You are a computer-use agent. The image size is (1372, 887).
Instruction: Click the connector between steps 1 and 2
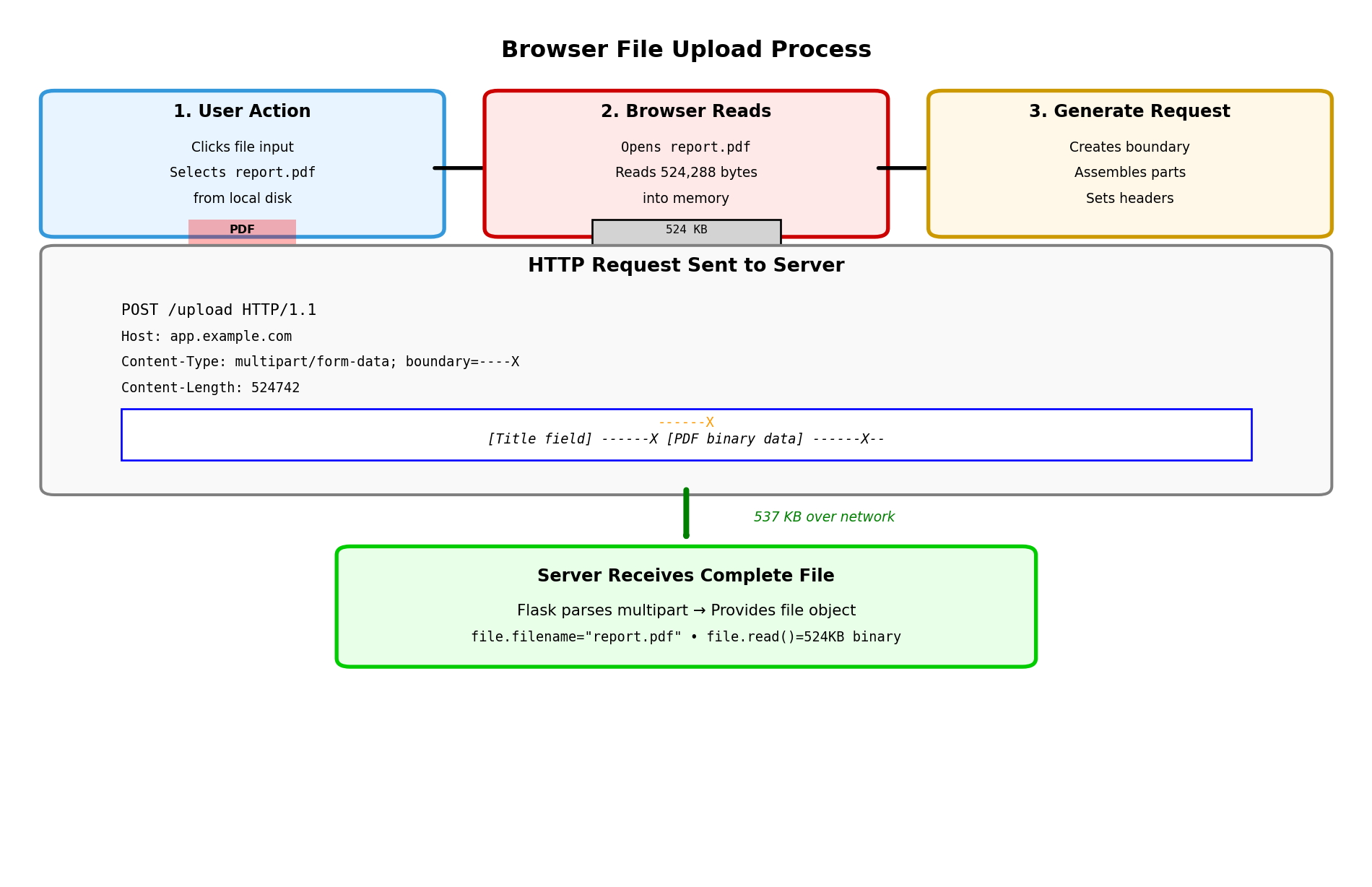coord(459,168)
